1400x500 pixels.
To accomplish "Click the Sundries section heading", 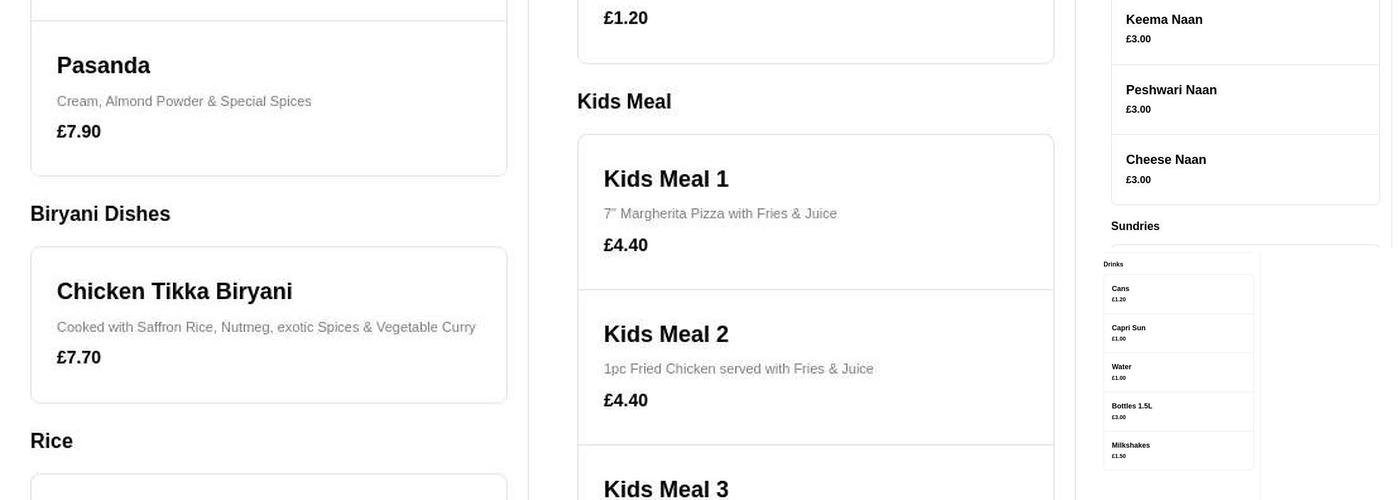I will 1135,227.
